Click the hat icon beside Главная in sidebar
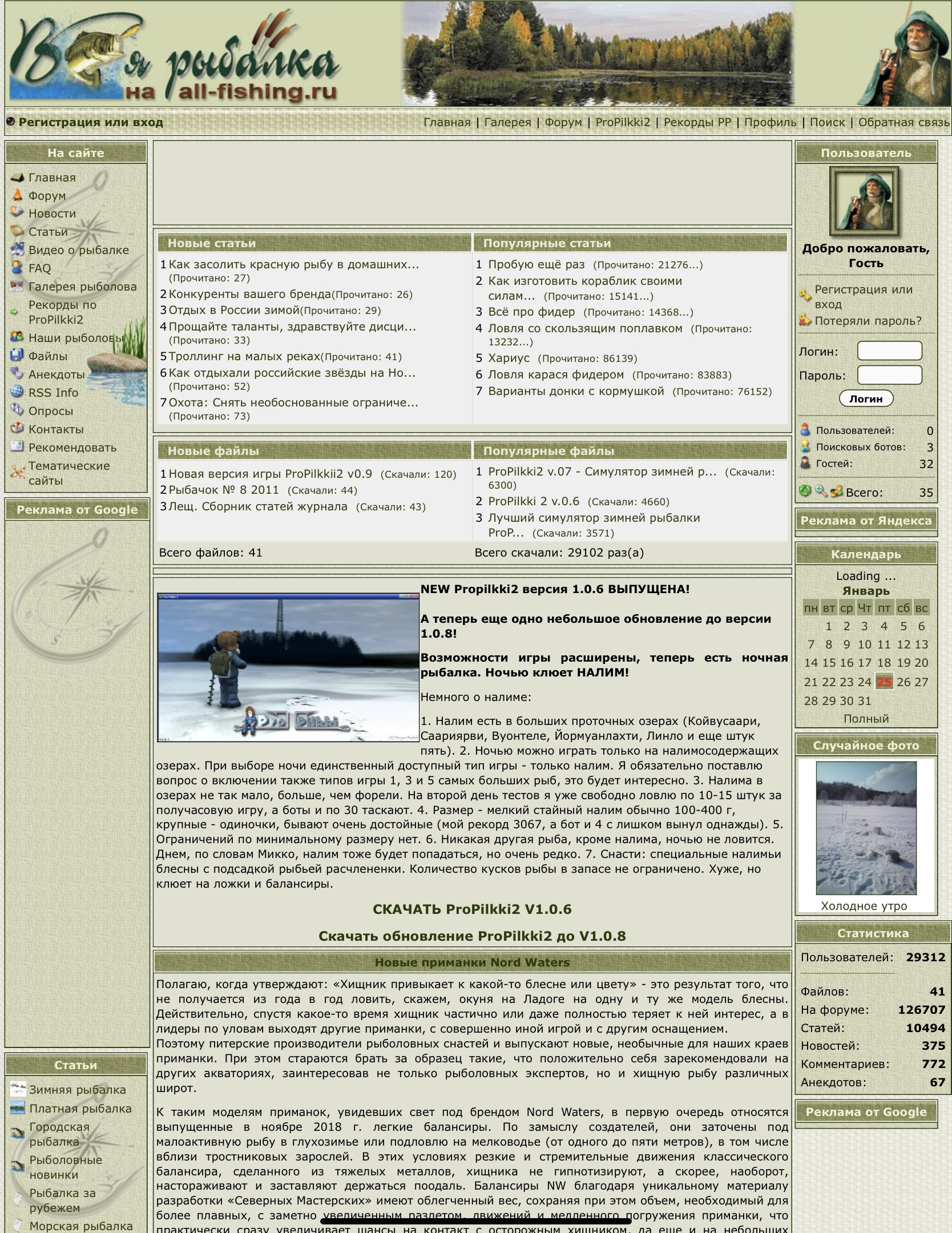 pyautogui.click(x=17, y=178)
